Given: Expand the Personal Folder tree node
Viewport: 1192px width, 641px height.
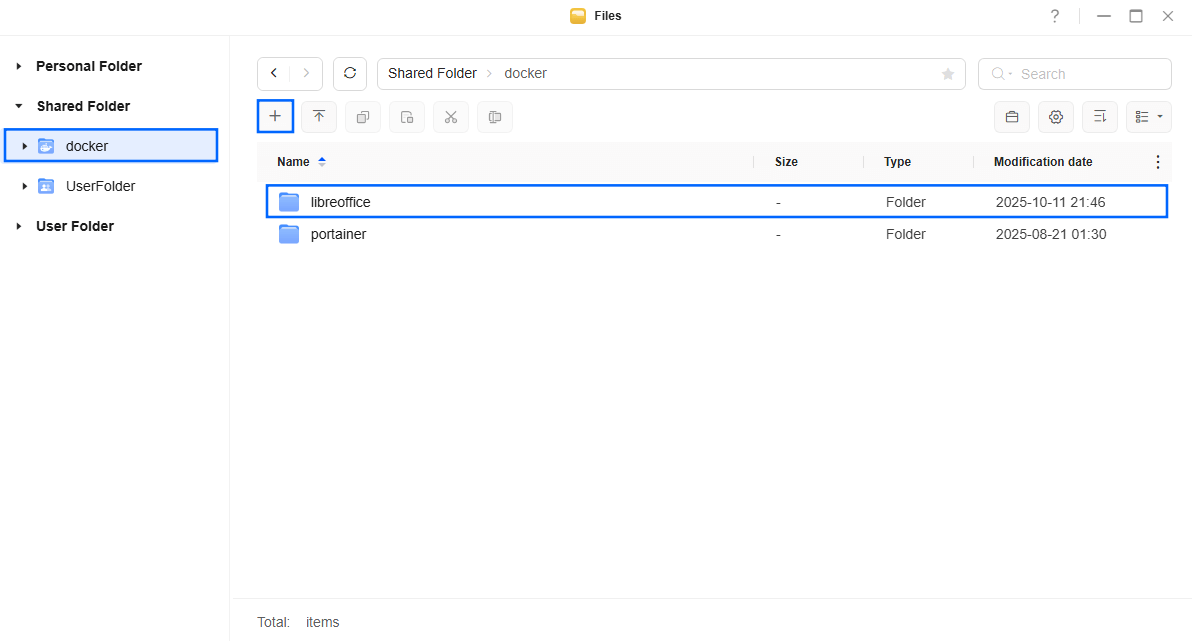Looking at the screenshot, I should (x=19, y=66).
